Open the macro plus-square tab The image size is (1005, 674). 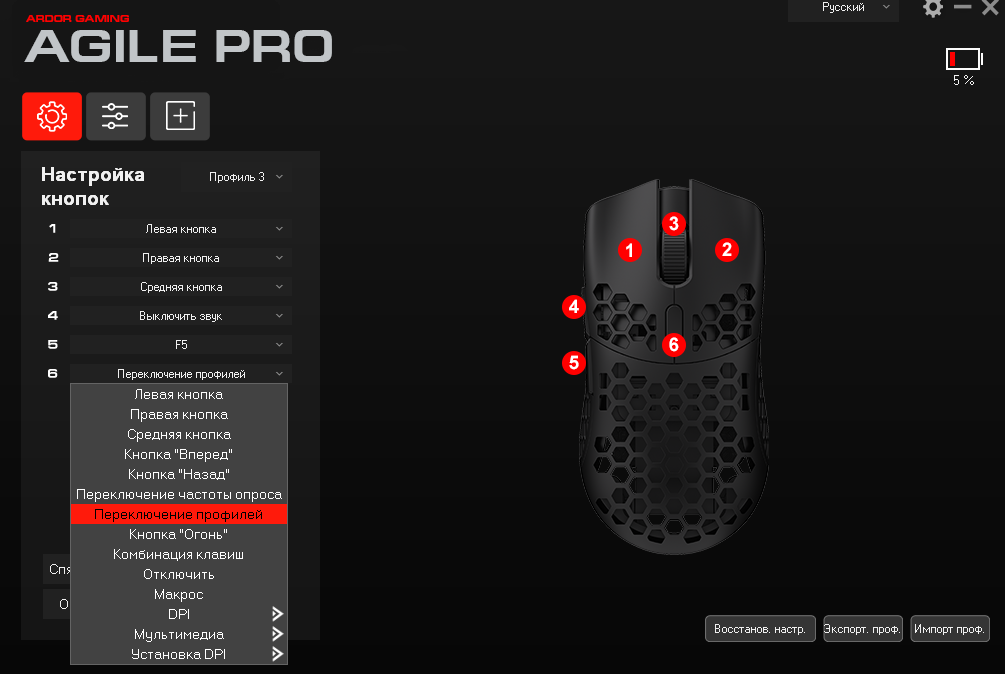point(179,116)
